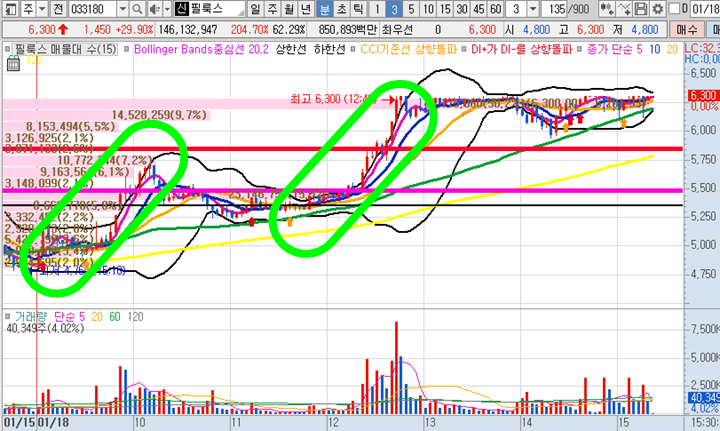
Task: Set 5-minute interval button
Action: [x=411, y=9]
